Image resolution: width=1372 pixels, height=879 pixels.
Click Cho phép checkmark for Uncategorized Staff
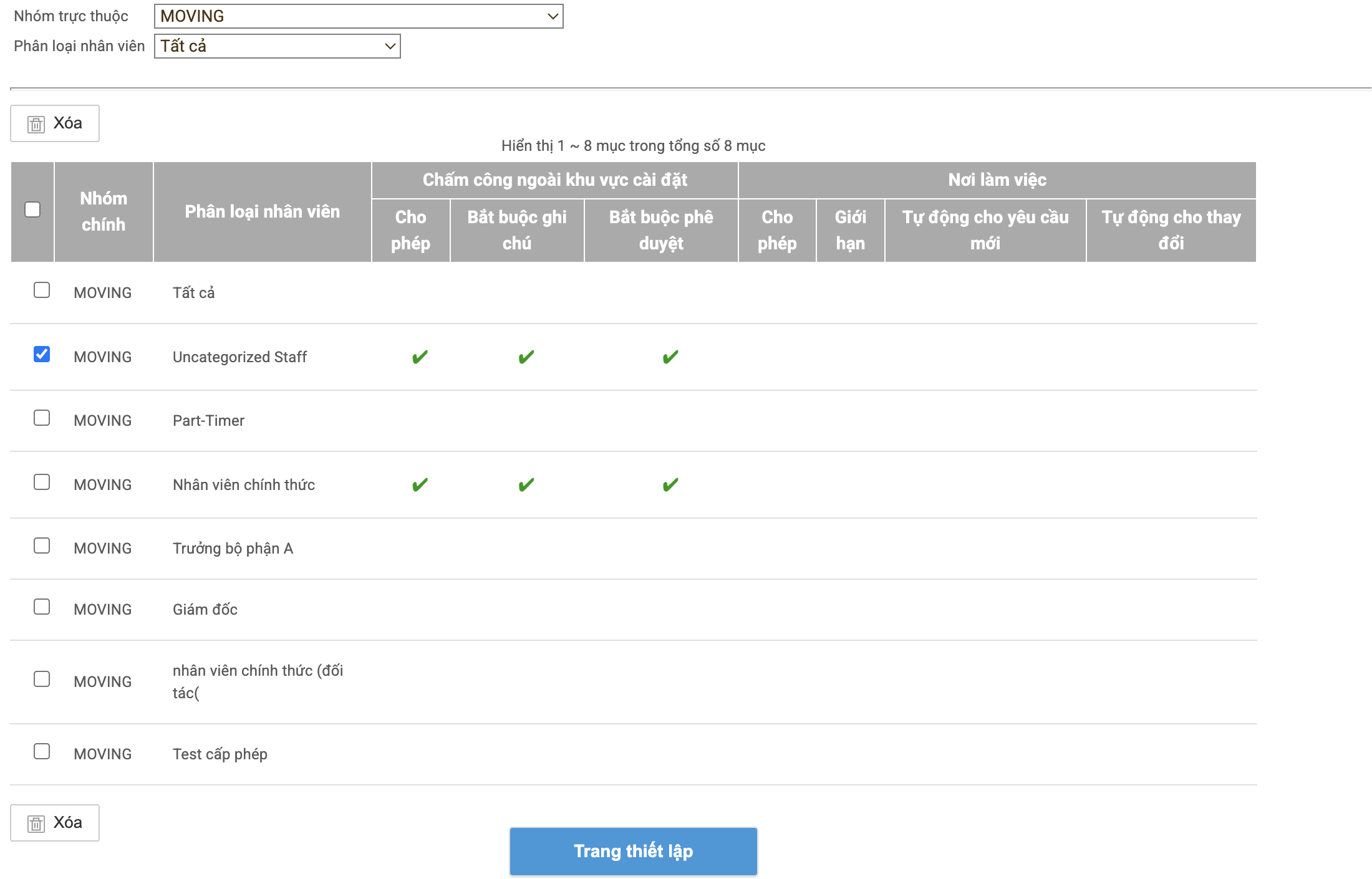(420, 357)
